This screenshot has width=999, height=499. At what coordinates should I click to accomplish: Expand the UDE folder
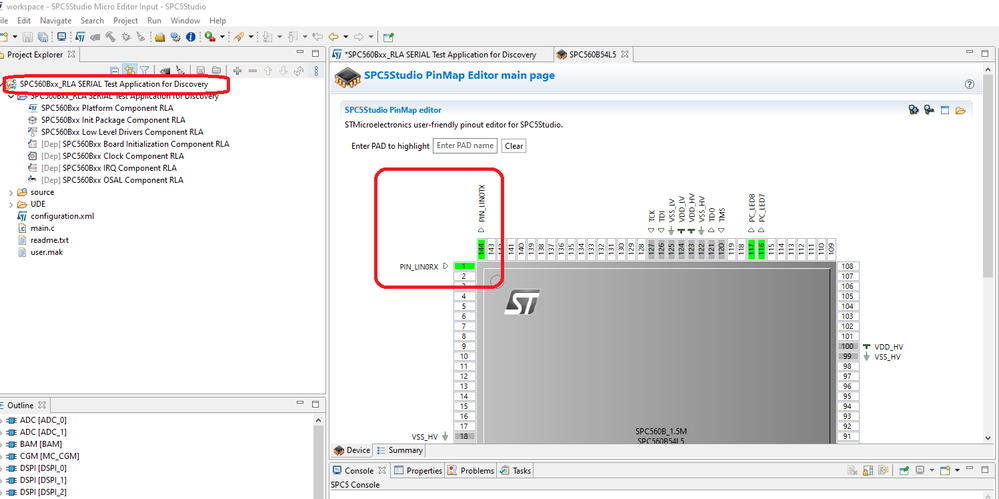11,204
